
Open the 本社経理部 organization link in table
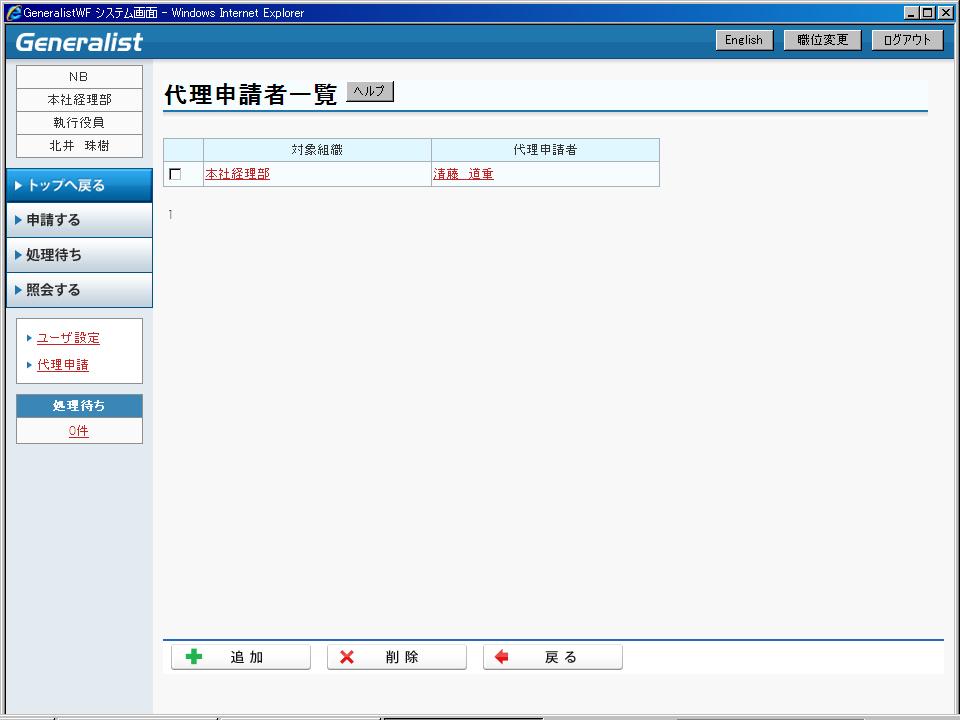point(237,174)
